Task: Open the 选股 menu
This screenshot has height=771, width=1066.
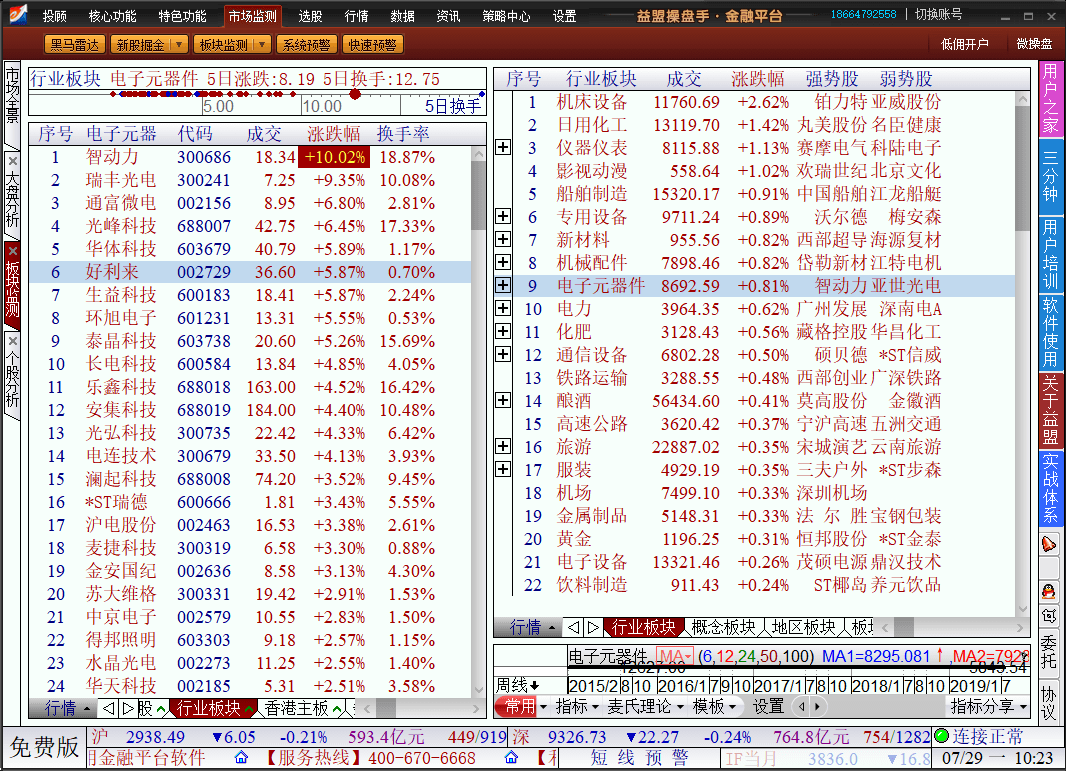Action: click(x=310, y=16)
